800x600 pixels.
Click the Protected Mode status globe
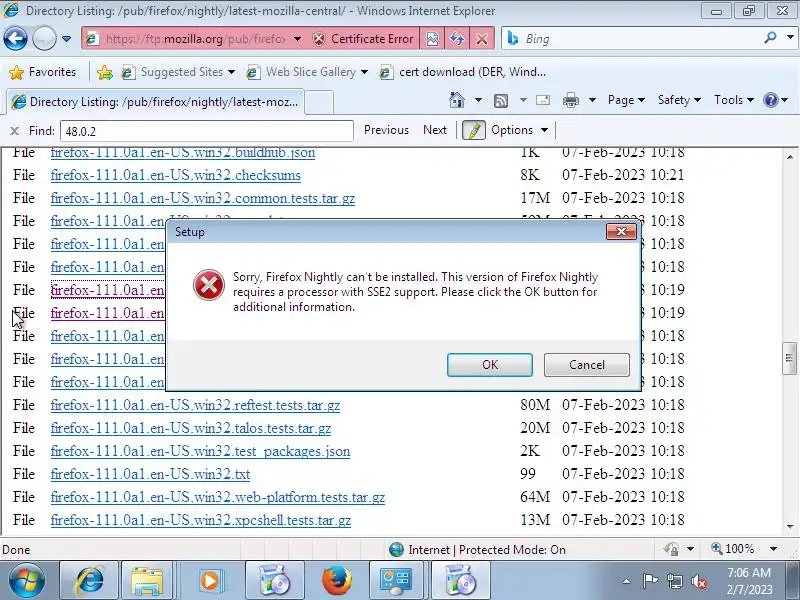396,549
